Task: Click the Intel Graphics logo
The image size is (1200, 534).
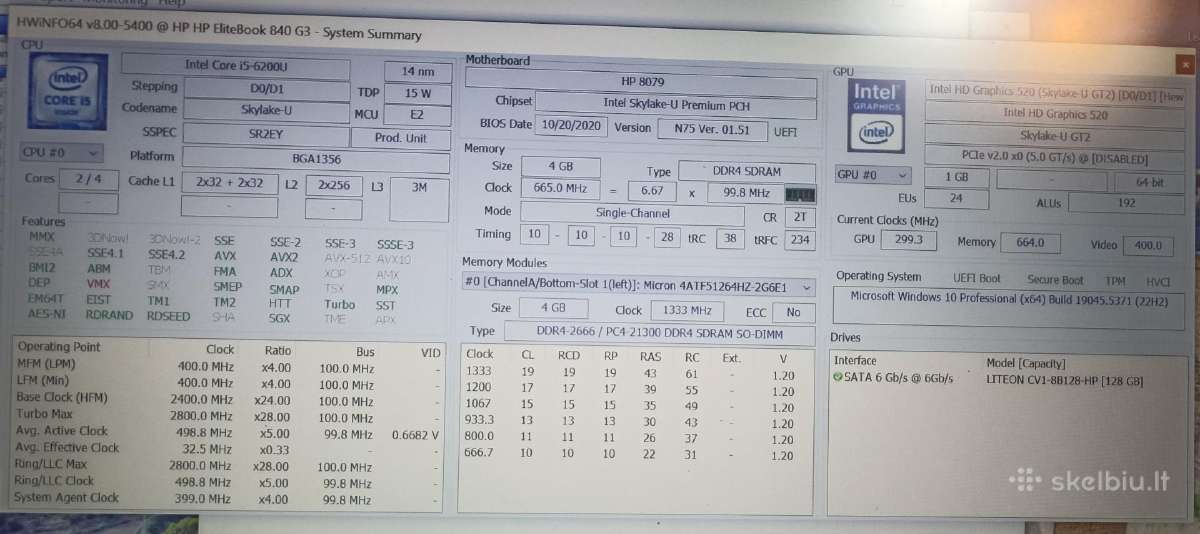Action: [877, 114]
